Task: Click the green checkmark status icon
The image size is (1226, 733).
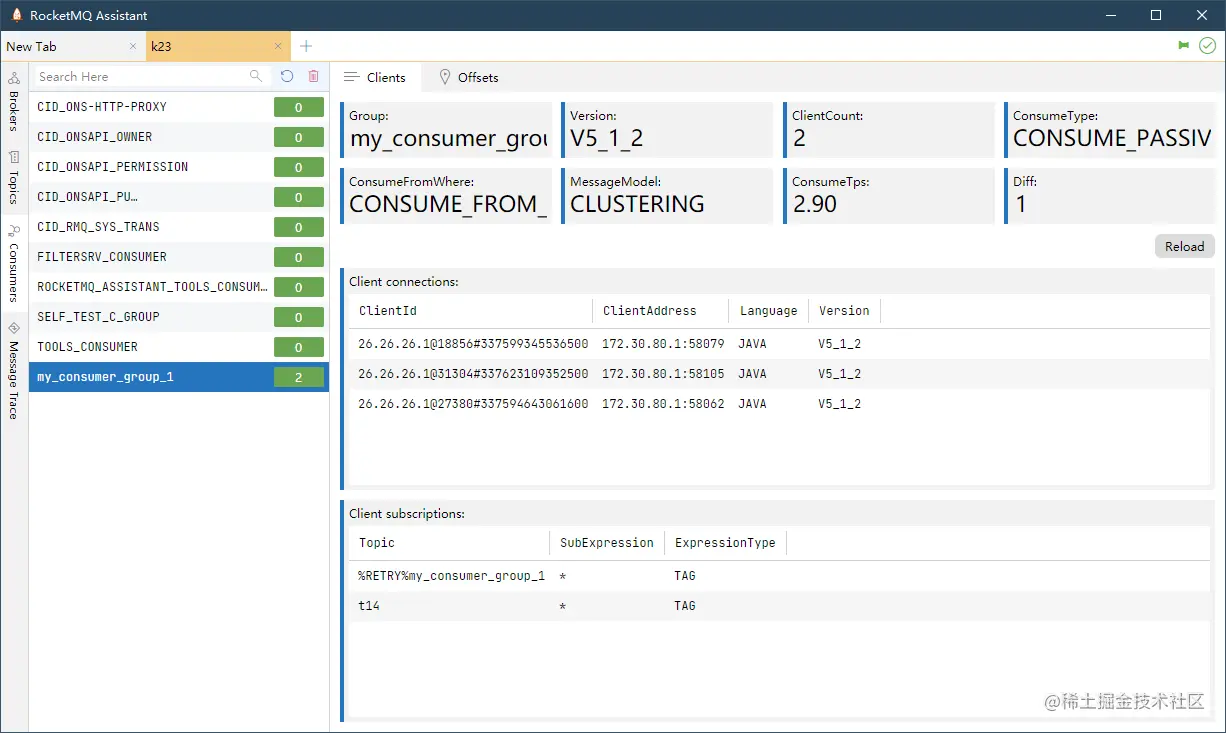Action: click(1207, 46)
